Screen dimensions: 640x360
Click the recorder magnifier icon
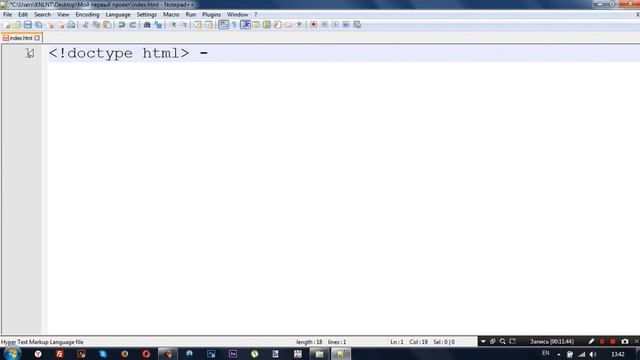click(x=502, y=341)
